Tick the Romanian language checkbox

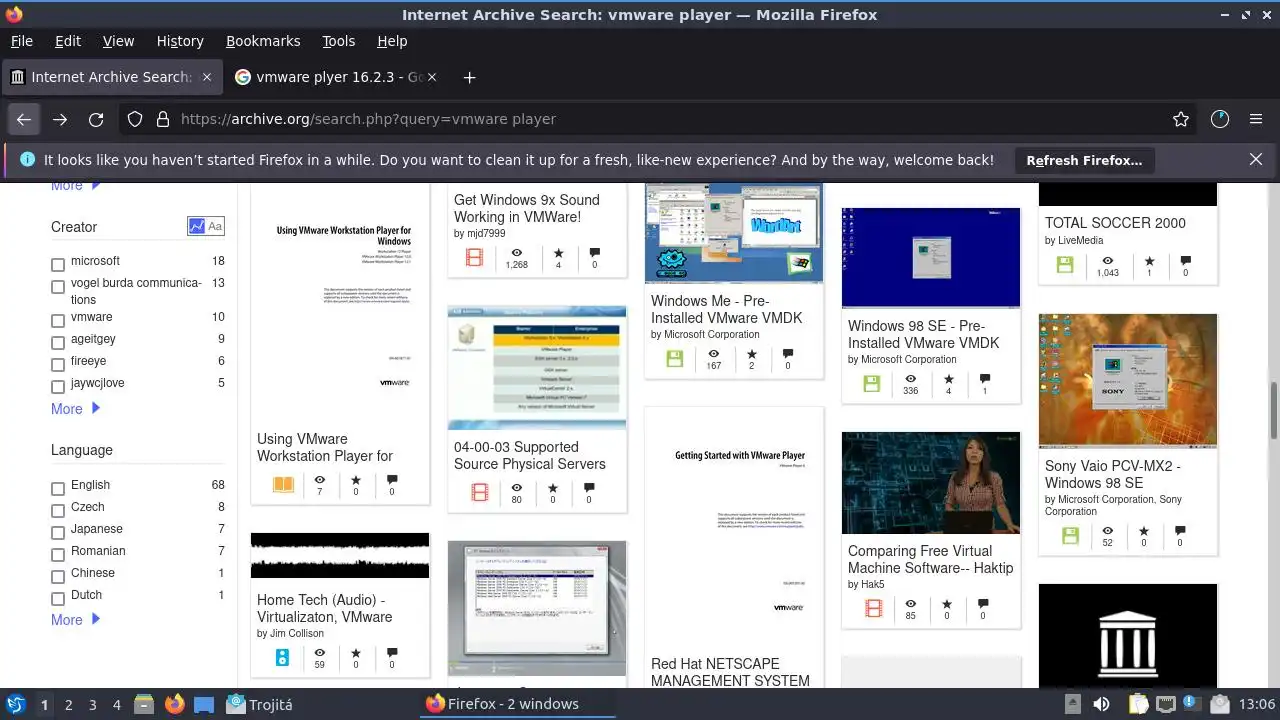(x=58, y=555)
